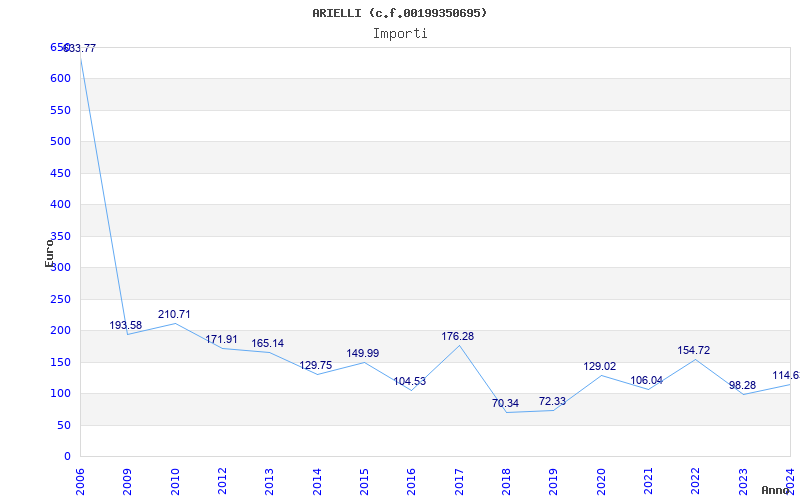Click the line peak at 2017

click(459, 345)
